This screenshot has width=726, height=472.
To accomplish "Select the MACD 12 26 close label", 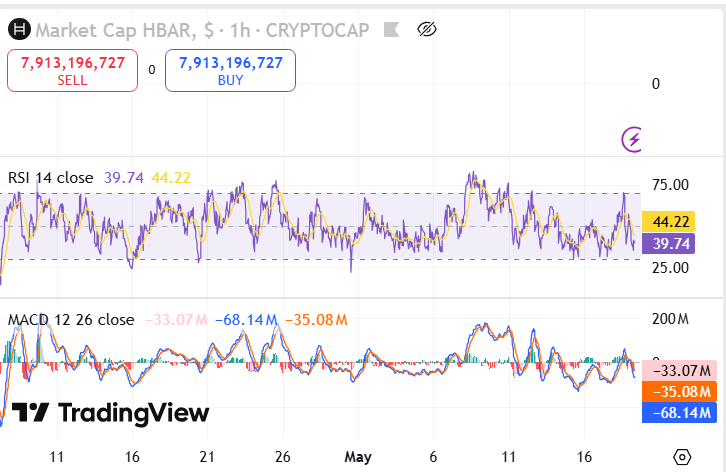I will pyautogui.click(x=71, y=320).
